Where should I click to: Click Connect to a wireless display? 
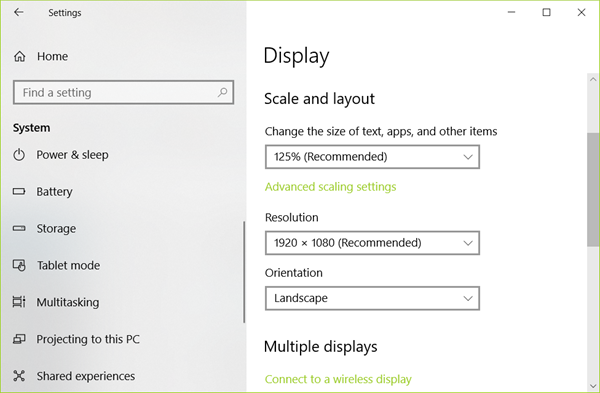[x=338, y=379]
